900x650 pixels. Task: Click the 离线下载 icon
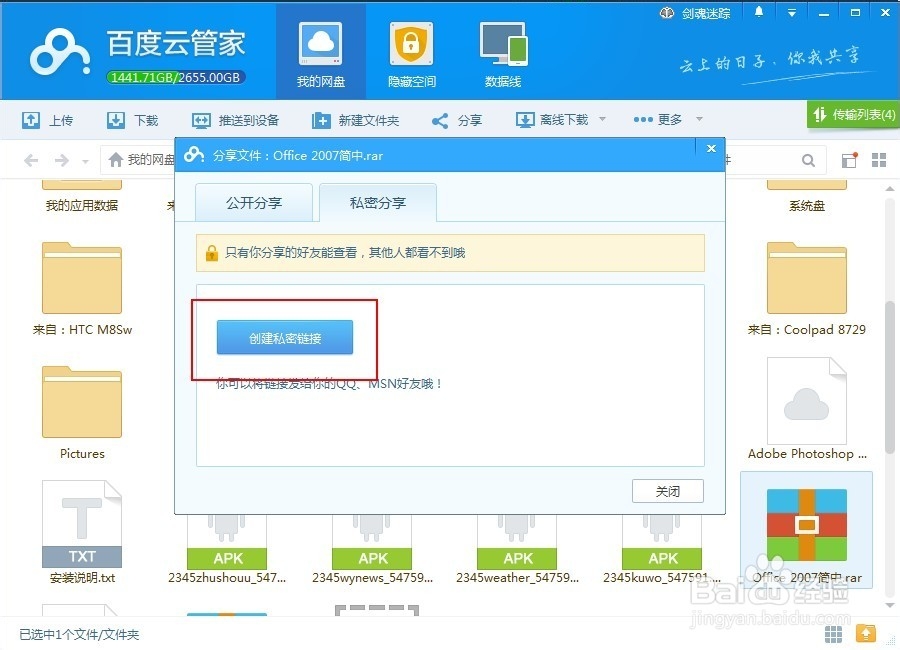(x=525, y=120)
